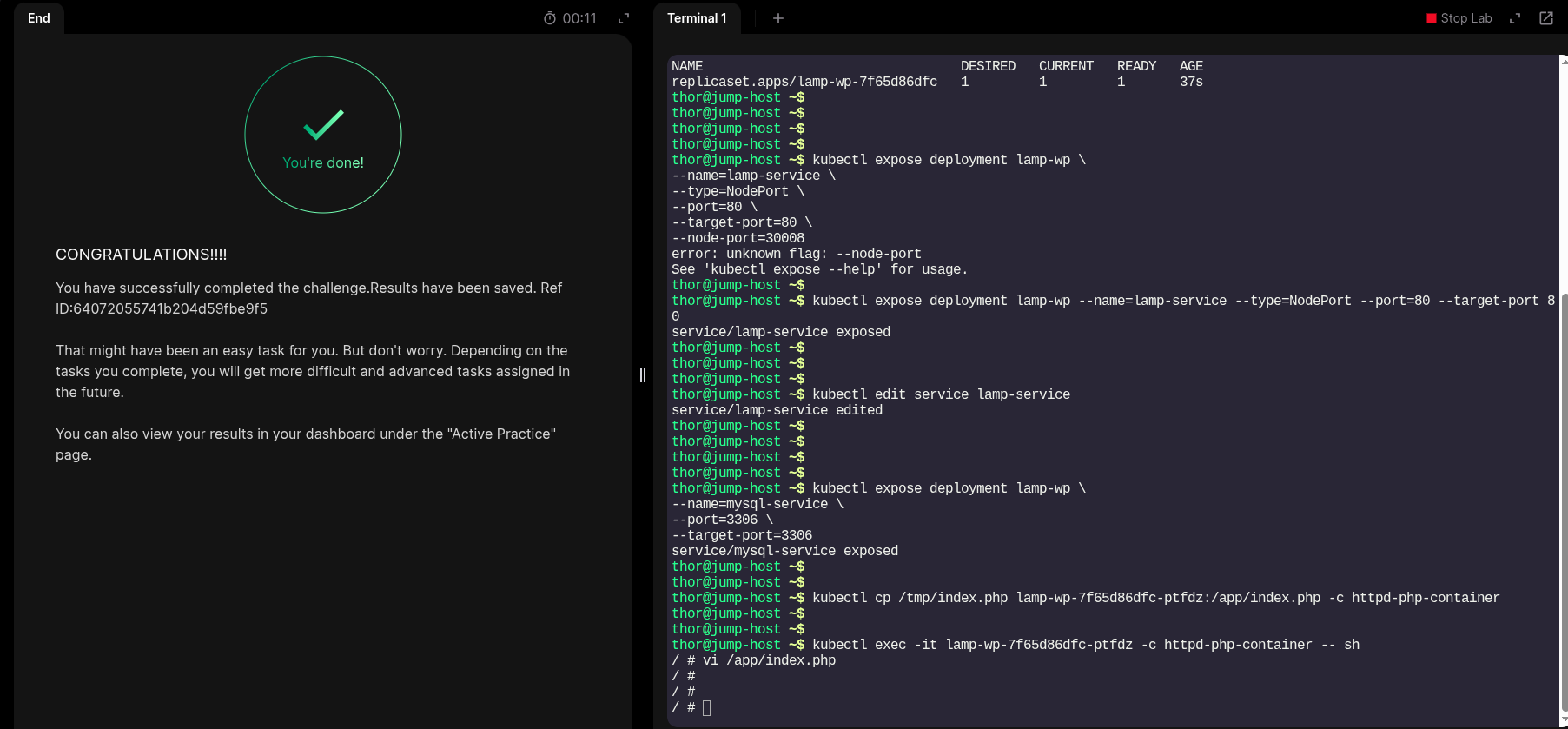Screen dimensions: 1568x729
Task: Switch to the End tab
Action: pos(39,18)
